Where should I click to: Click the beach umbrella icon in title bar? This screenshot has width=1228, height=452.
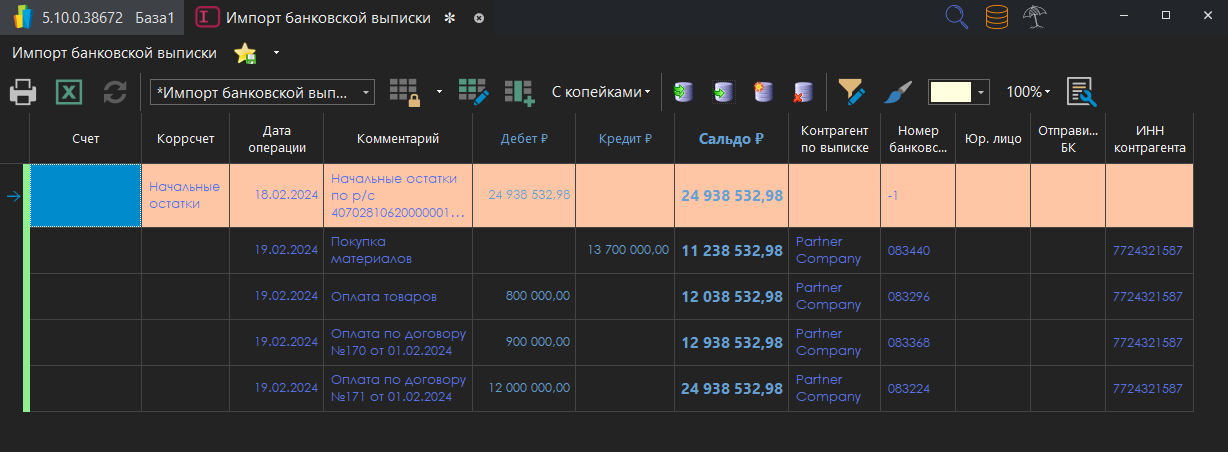point(1035,17)
